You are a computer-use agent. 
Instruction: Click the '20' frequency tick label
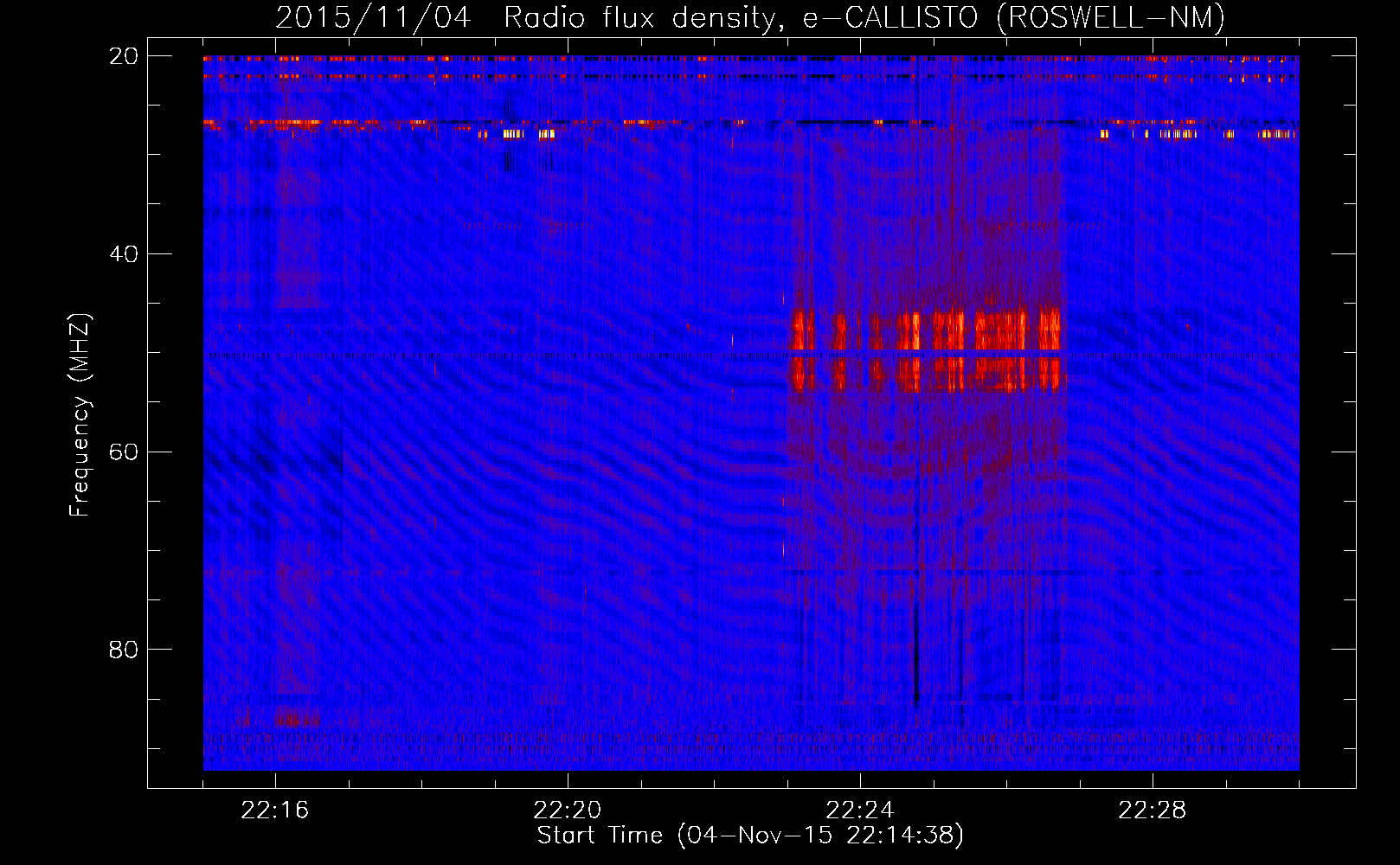tap(124, 56)
